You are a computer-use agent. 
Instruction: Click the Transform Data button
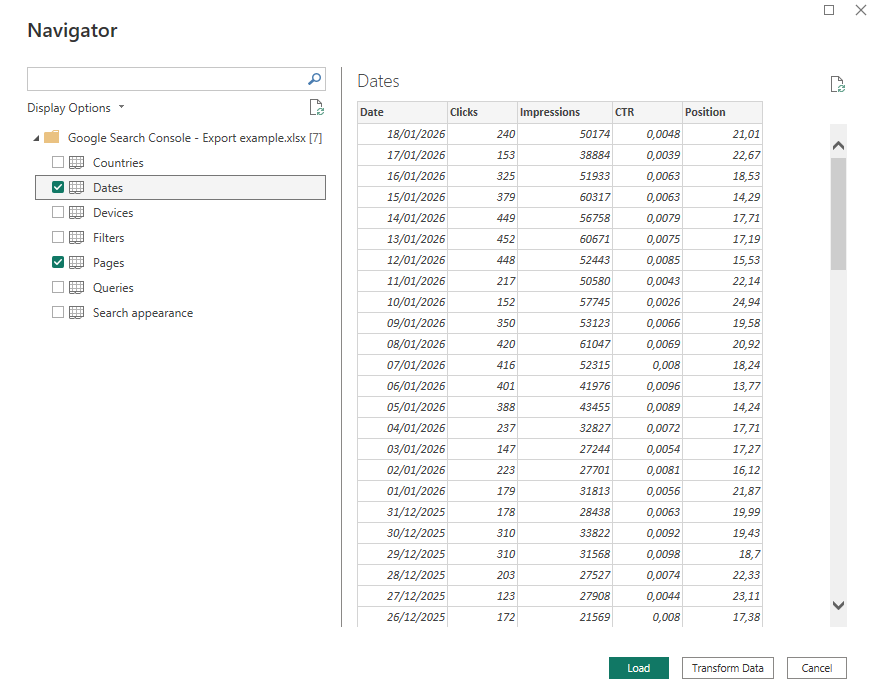point(727,668)
